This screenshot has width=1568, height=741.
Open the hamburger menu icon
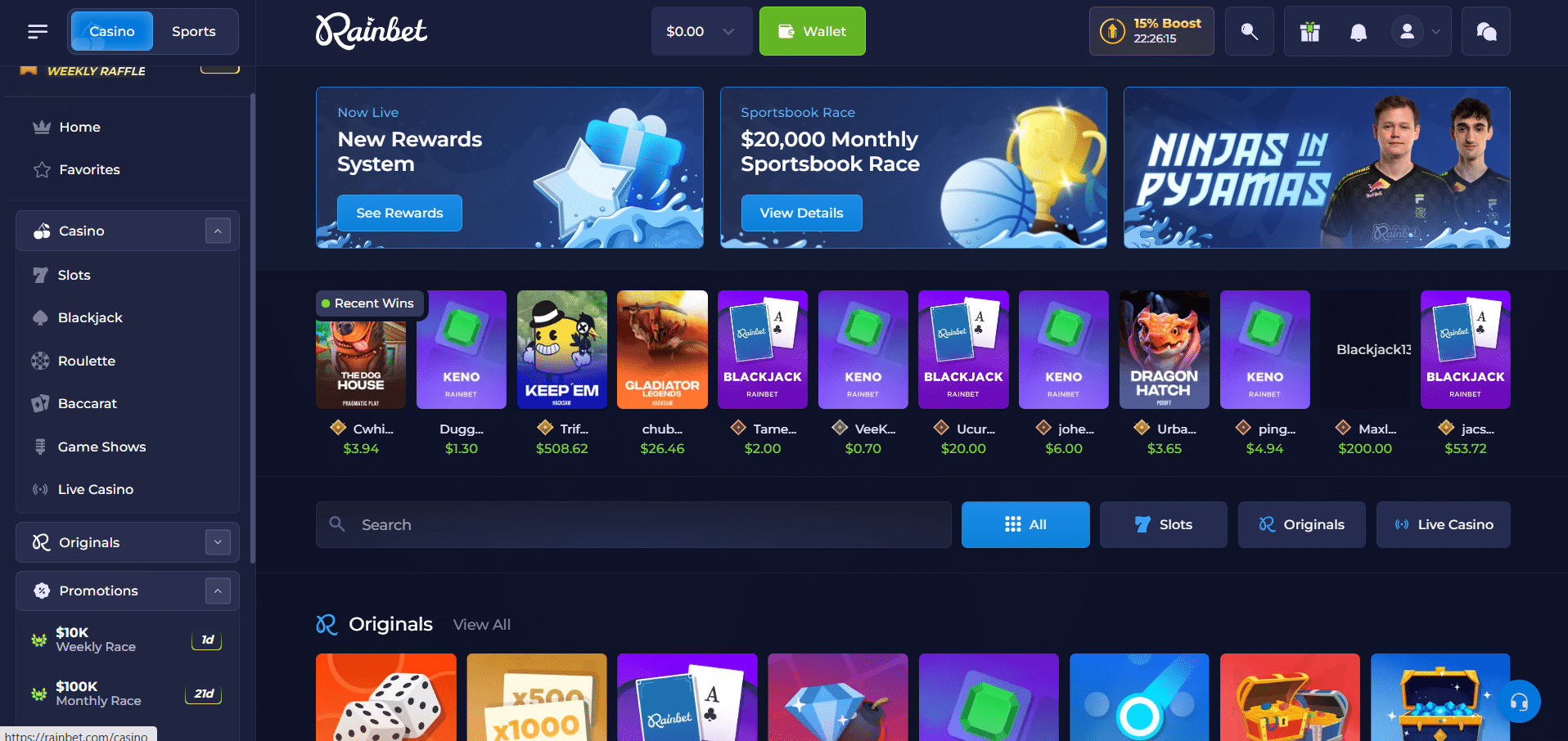point(38,31)
